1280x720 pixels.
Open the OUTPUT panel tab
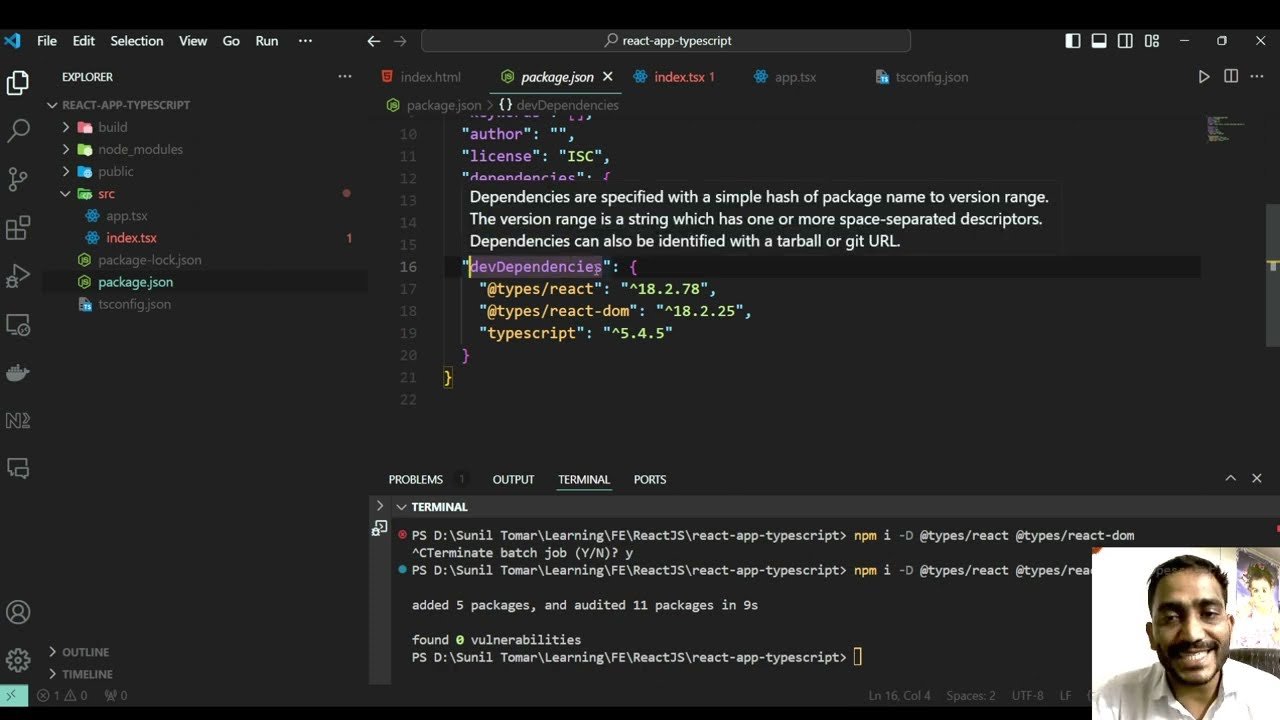(513, 480)
